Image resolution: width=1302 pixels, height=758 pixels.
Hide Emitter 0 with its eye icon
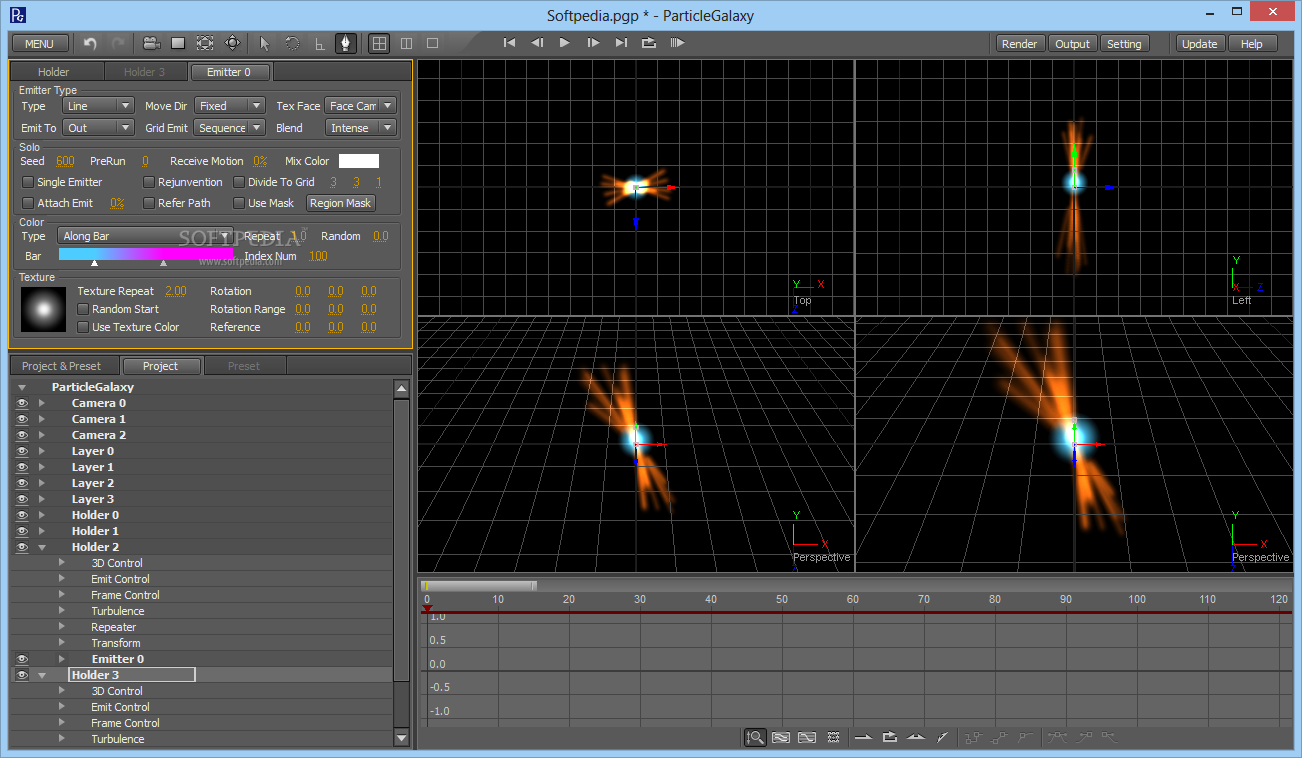pos(22,659)
